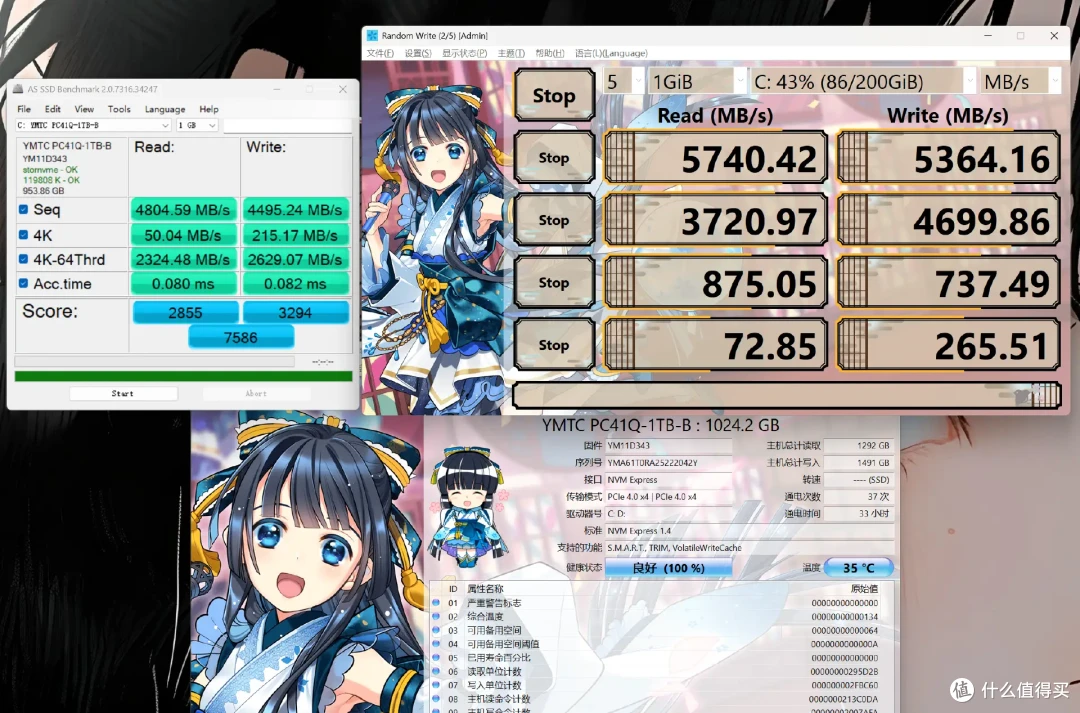Image resolution: width=1080 pixels, height=713 pixels.
Task: Open the 显示状态(P) menu in CrystalDiskMark
Action: click(464, 53)
